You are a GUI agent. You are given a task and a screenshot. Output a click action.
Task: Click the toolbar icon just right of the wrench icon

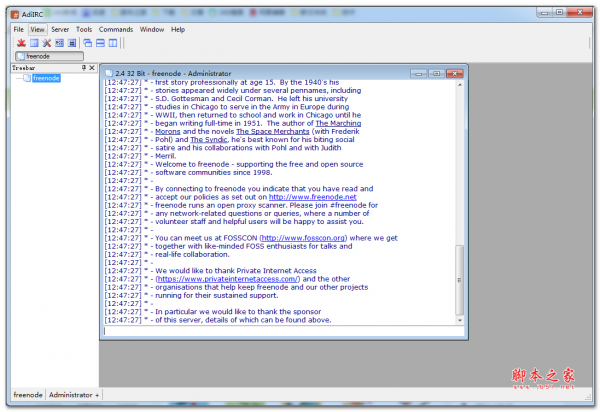[59, 43]
